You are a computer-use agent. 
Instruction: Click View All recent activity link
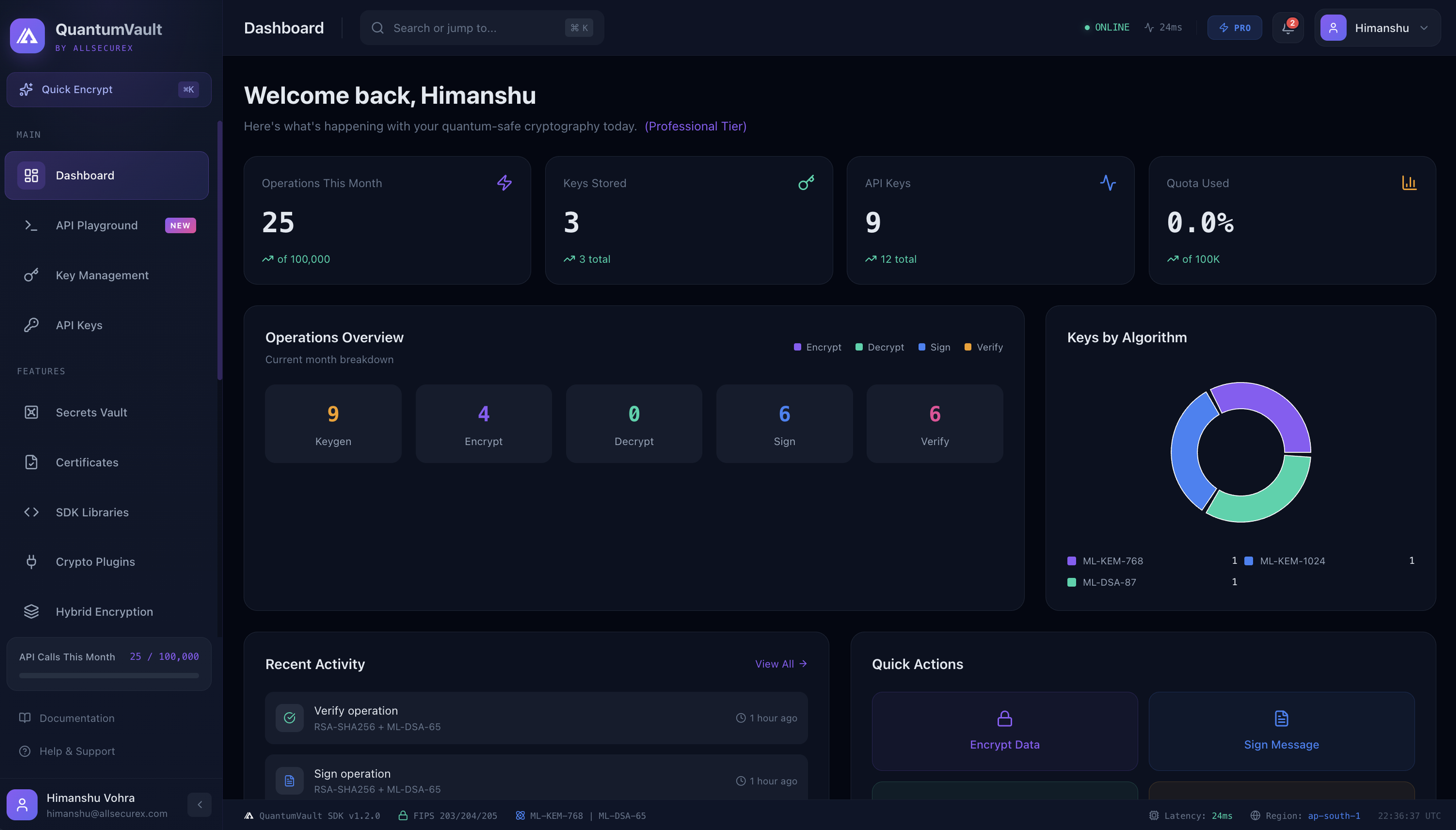pos(780,664)
